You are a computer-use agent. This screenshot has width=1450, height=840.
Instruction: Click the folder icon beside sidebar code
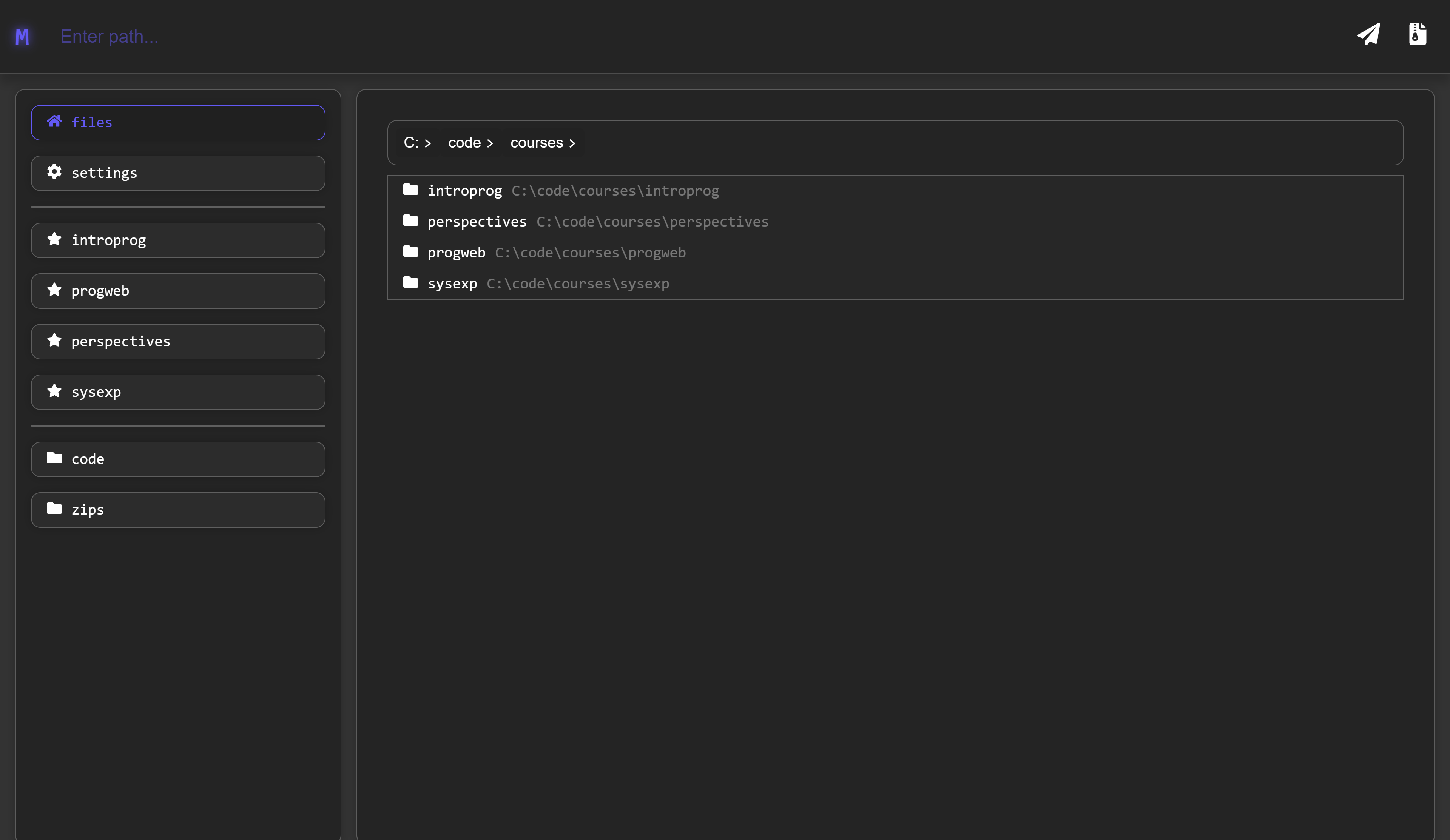(x=54, y=458)
